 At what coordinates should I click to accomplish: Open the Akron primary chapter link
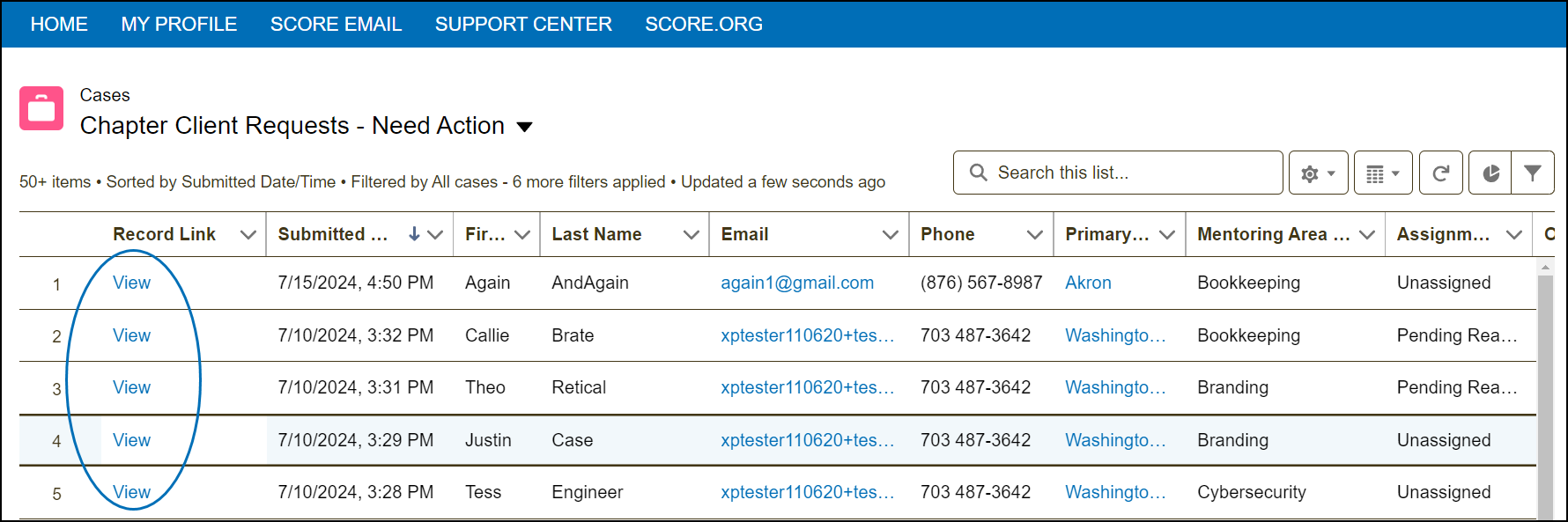(1088, 283)
